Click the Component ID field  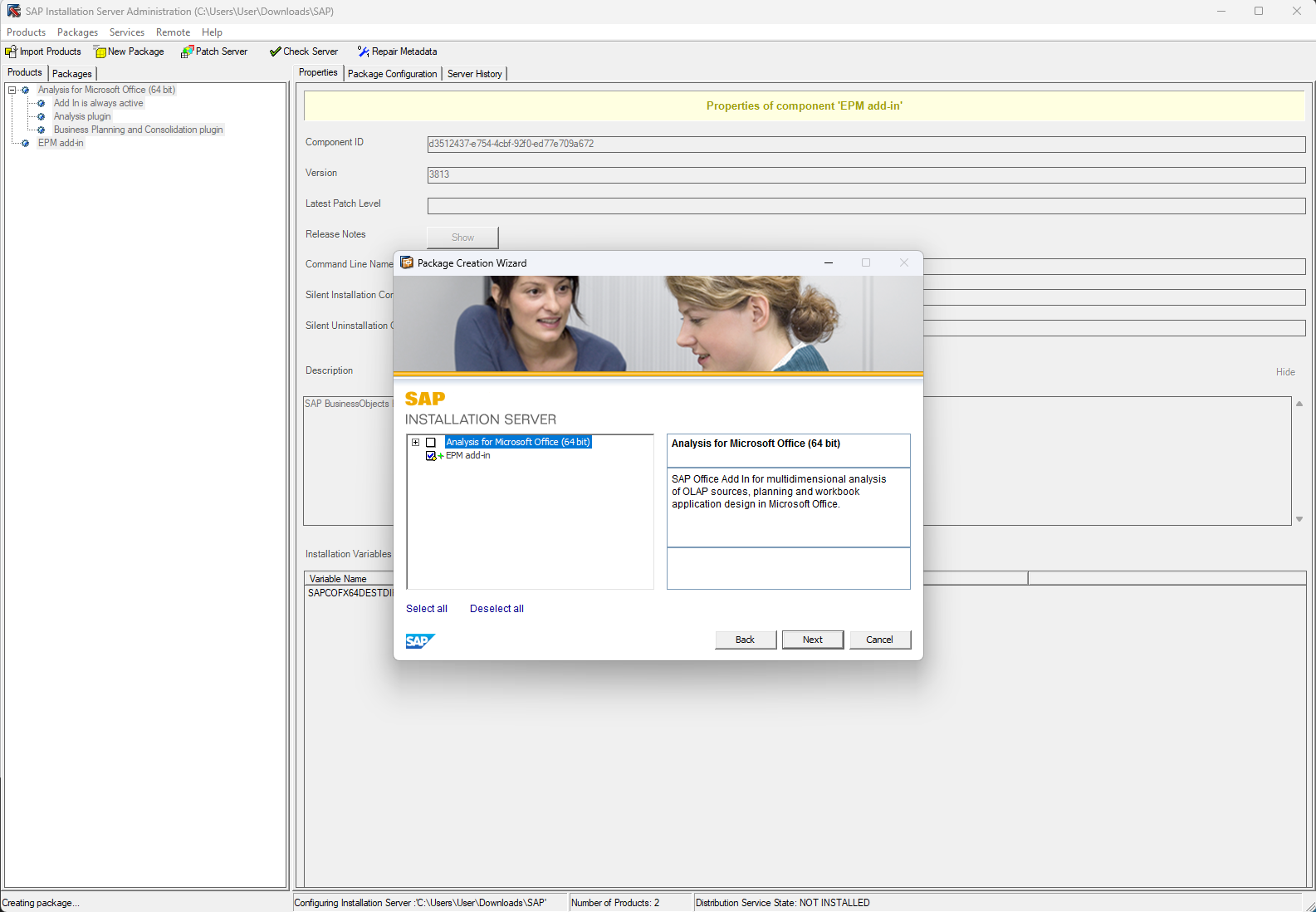click(866, 144)
